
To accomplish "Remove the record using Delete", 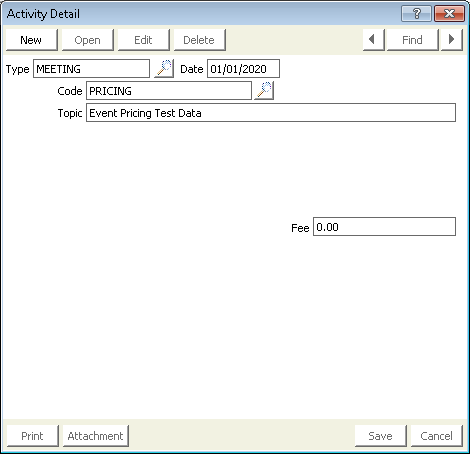I will (200, 40).
